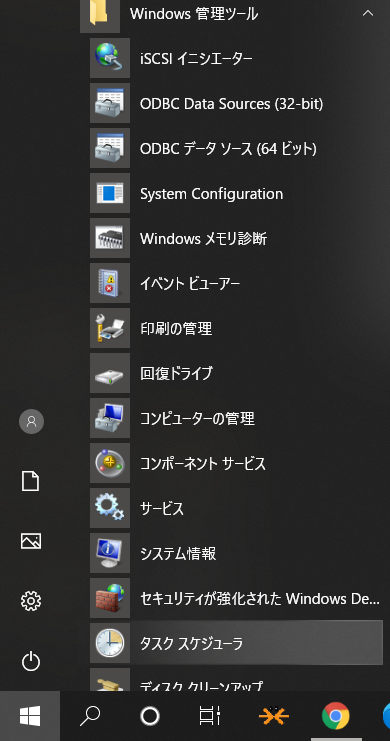The height and width of the screenshot is (741, 390).
Task: Select コンピューターの管理 from the list
Action: 236,418
